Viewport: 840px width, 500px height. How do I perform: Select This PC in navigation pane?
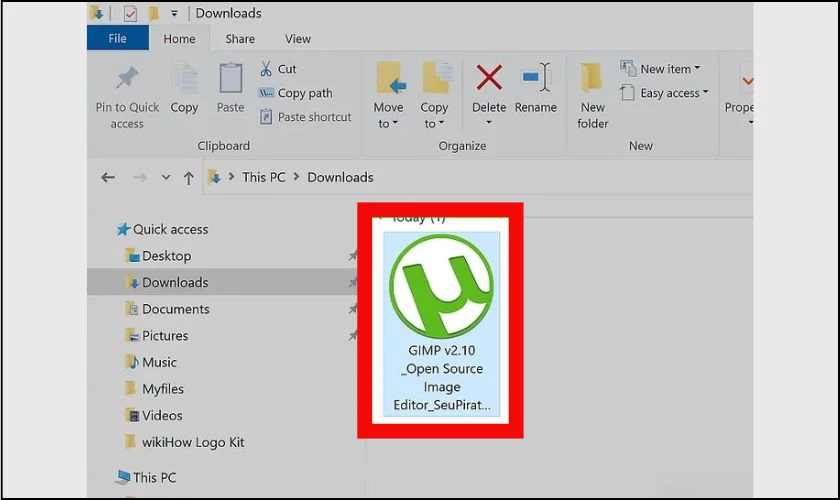(146, 477)
